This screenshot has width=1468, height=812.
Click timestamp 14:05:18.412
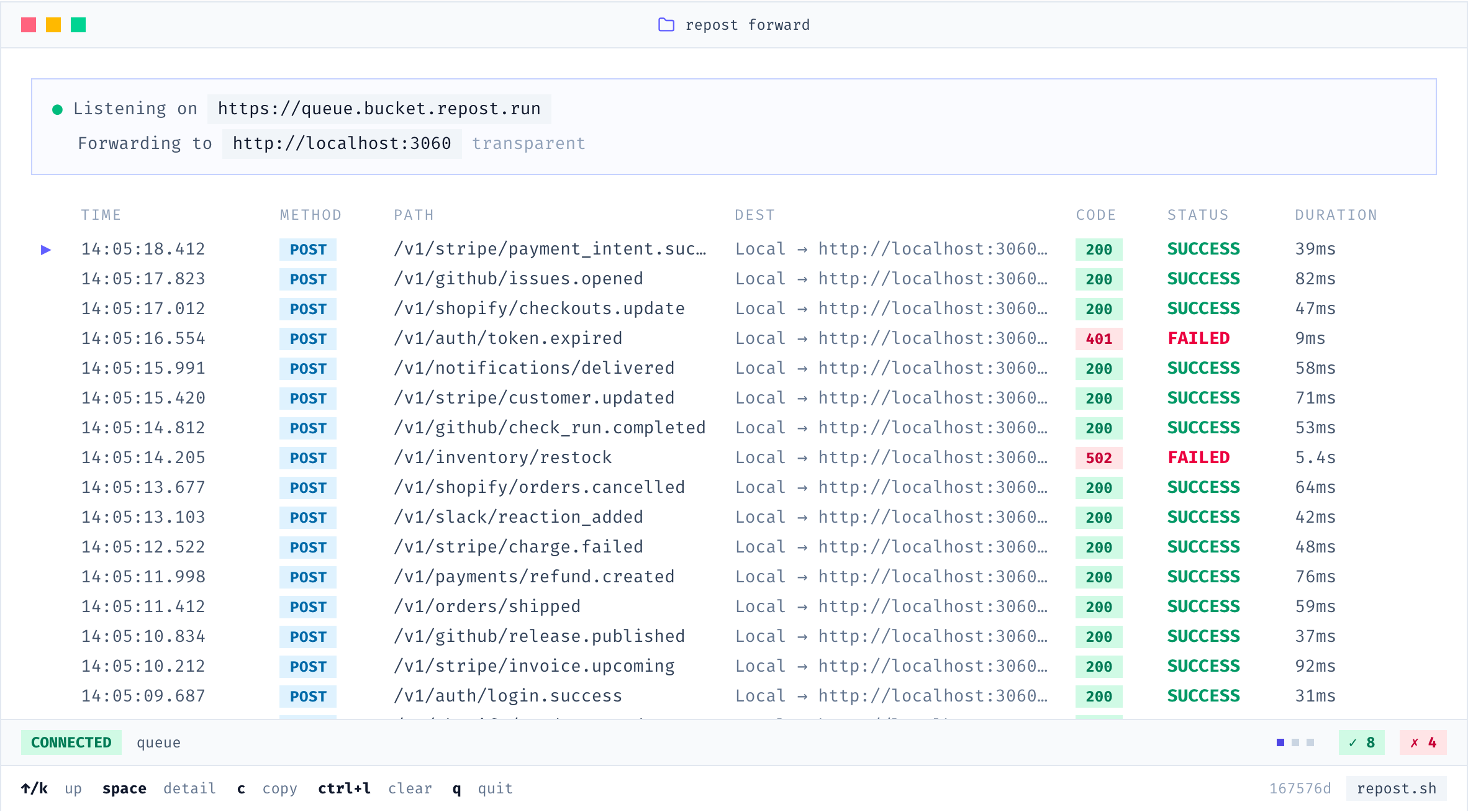click(x=143, y=249)
